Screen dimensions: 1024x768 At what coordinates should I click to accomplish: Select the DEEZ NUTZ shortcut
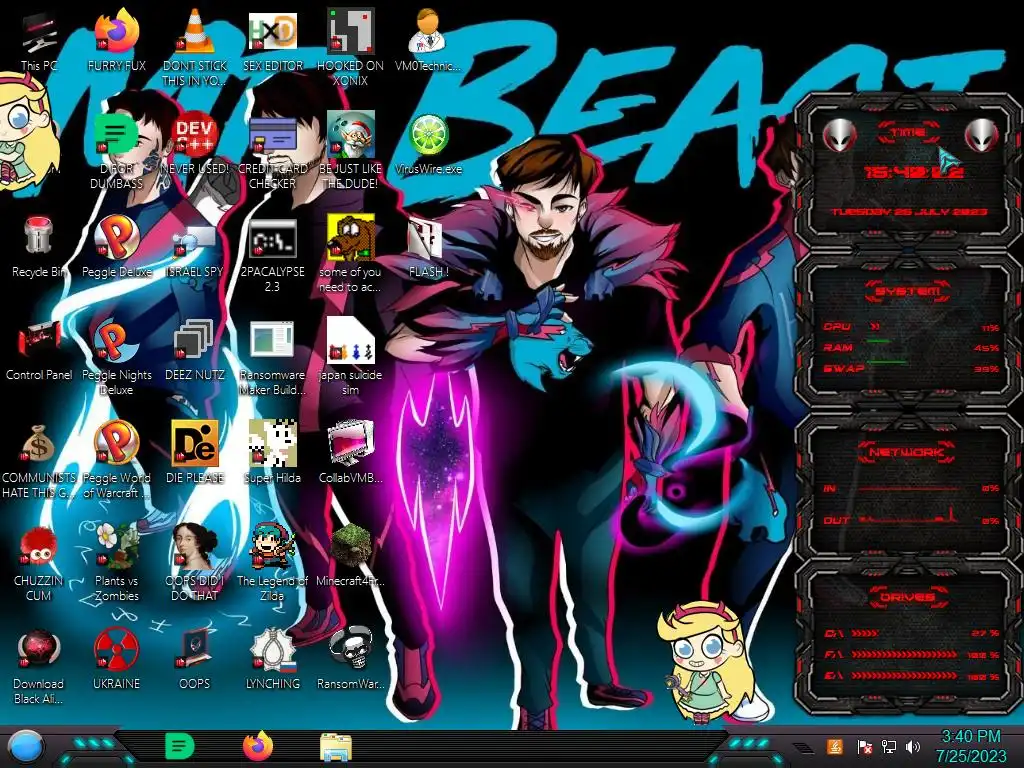click(x=194, y=350)
